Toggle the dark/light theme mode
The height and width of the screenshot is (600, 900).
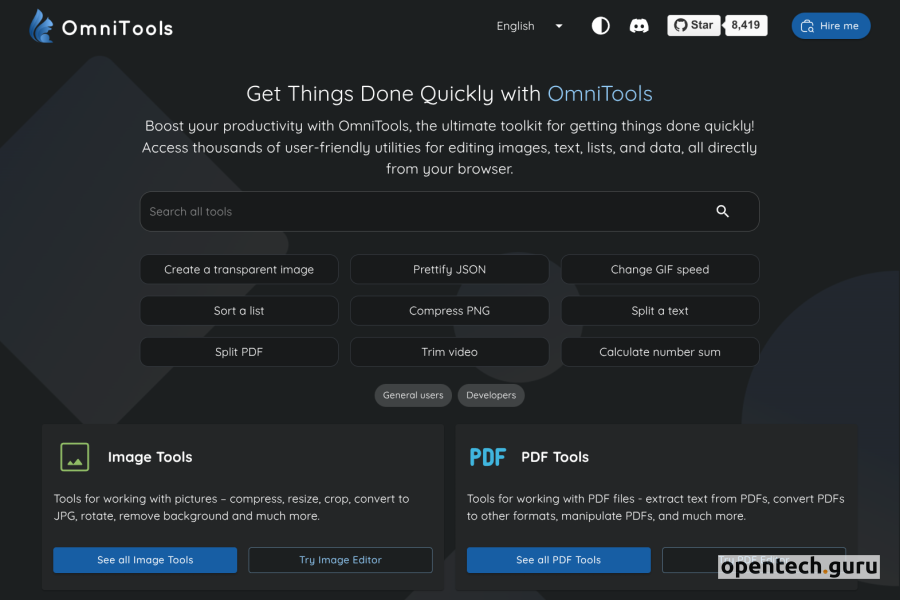(x=600, y=26)
